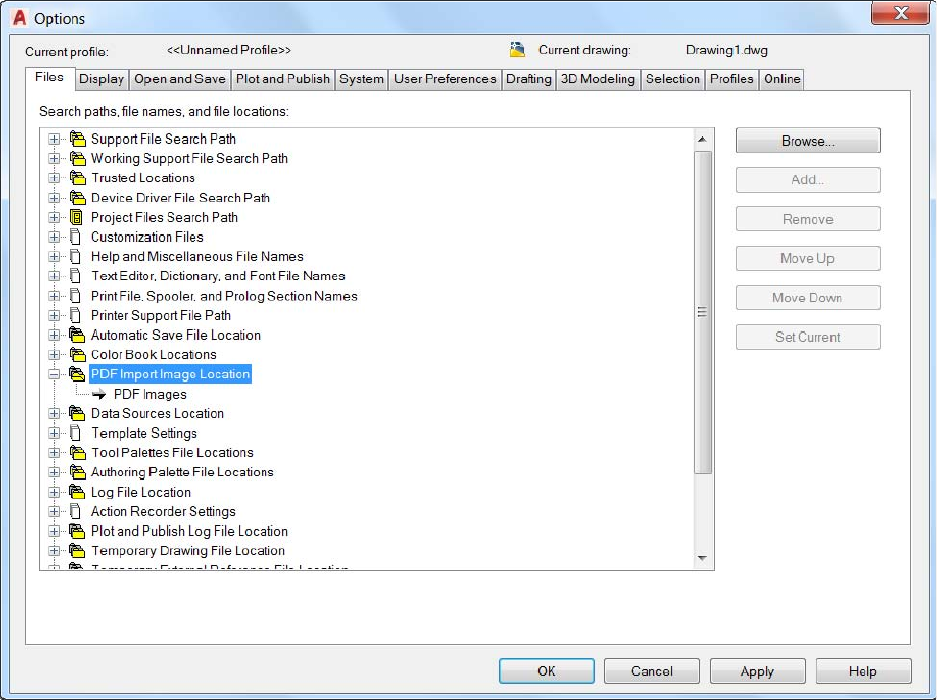The height and width of the screenshot is (700, 937).
Task: Select Printer Support File Path label
Action: pyautogui.click(x=161, y=315)
